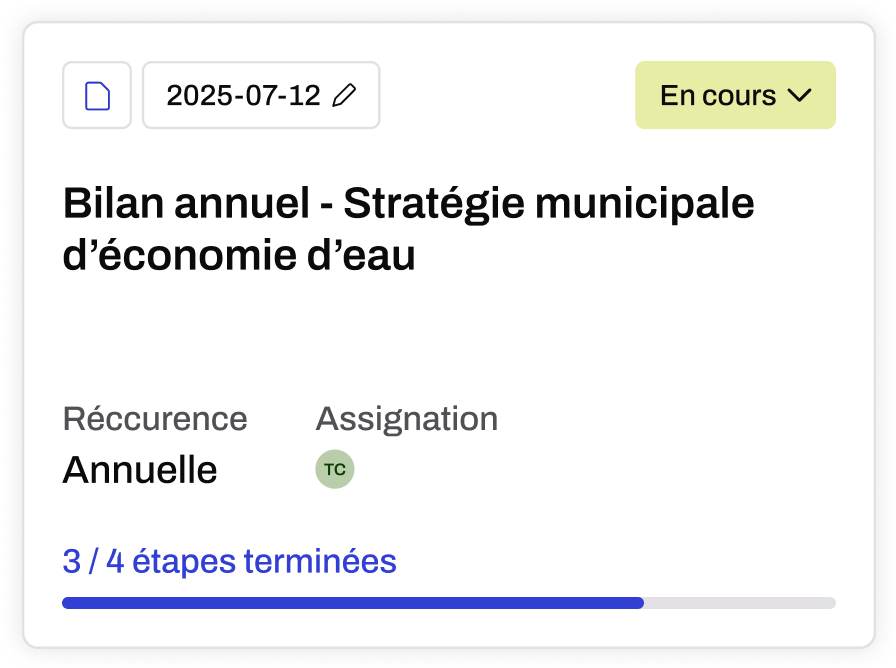
Task: Click the 3 / 4 étapes terminées link
Action: (x=229, y=562)
